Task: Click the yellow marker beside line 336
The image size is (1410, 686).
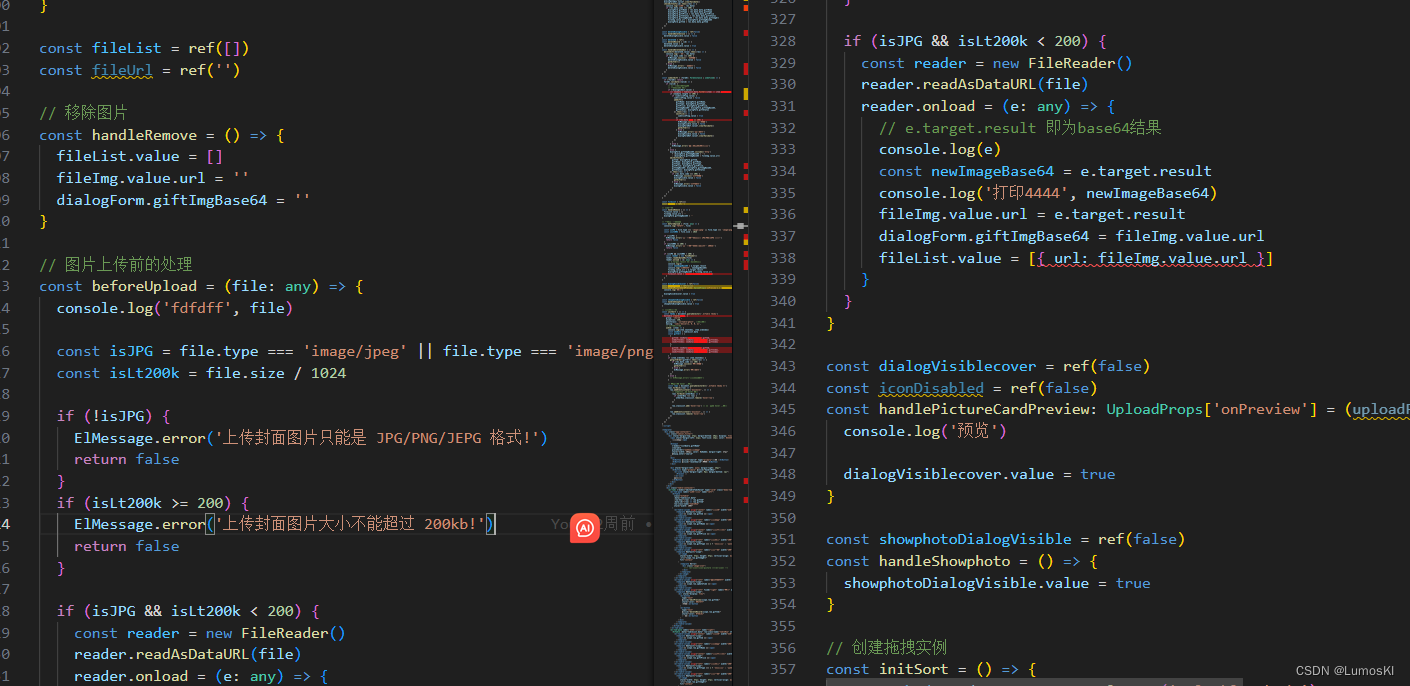Action: pyautogui.click(x=745, y=214)
